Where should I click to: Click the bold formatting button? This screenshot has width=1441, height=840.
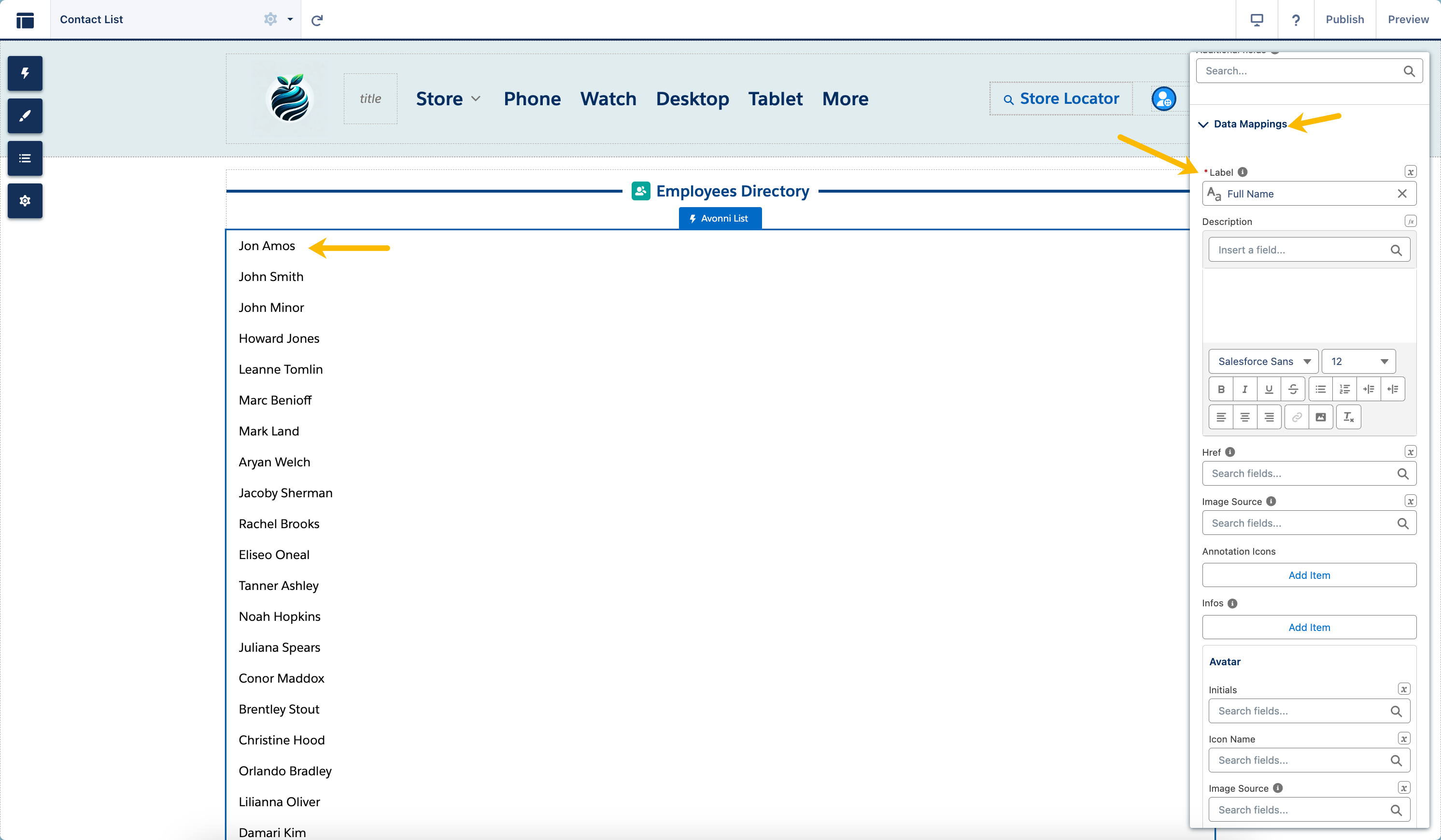pos(1221,389)
